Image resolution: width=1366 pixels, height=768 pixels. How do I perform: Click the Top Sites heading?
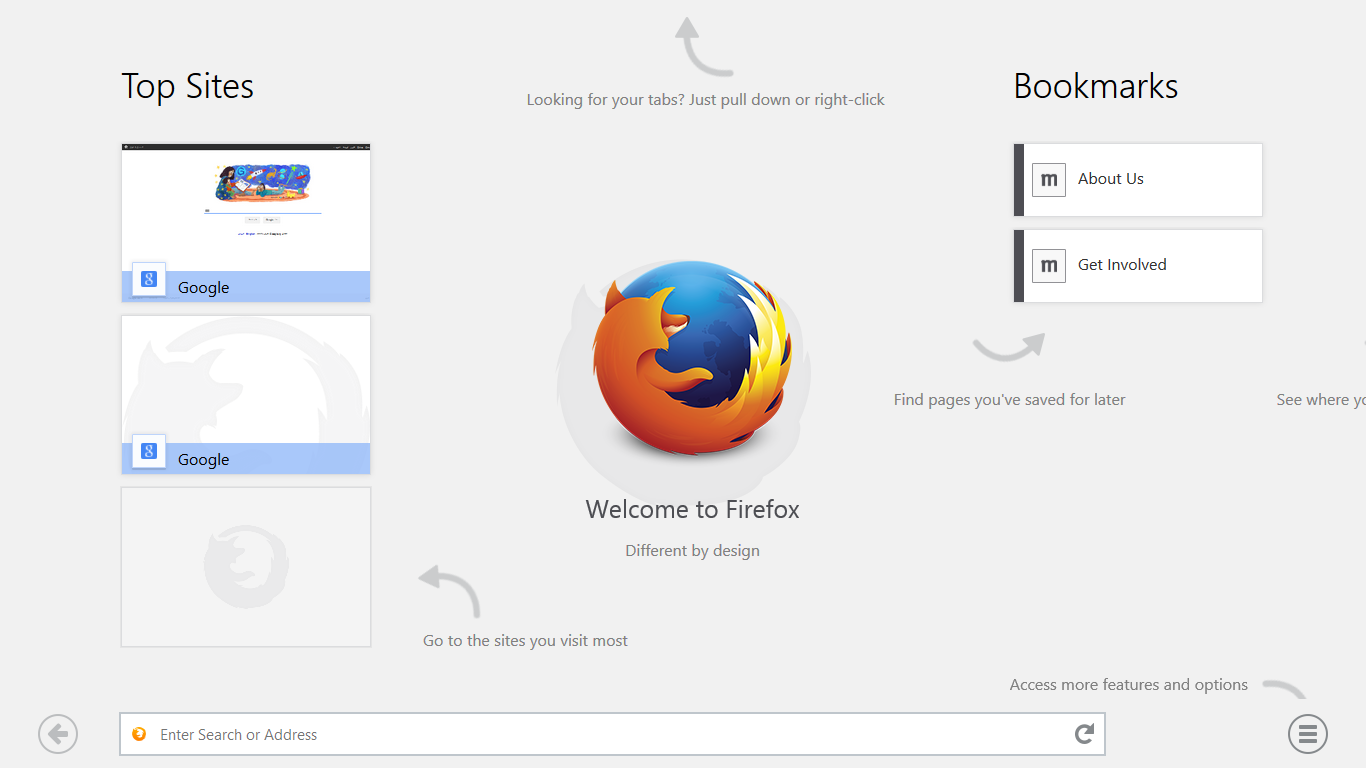(x=188, y=86)
